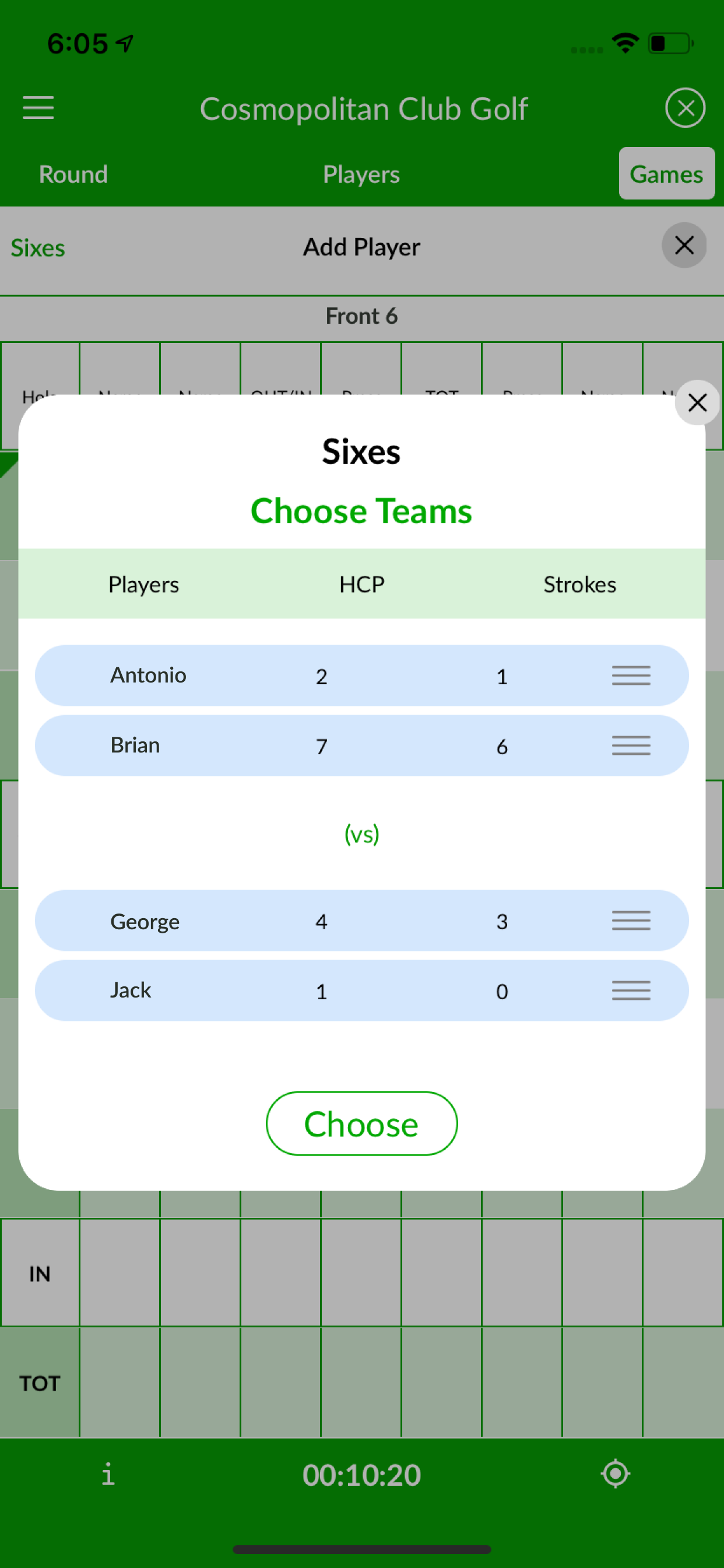Image resolution: width=724 pixels, height=1568 pixels.
Task: Open the info icon in bottom bar
Action: tap(108, 1474)
